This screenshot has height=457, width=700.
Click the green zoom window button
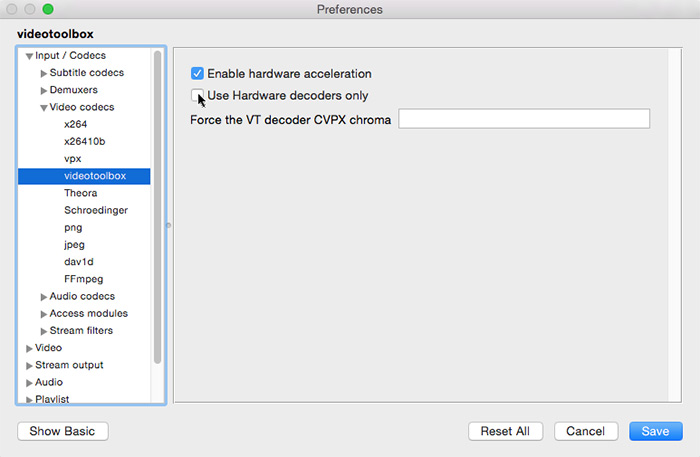click(48, 9)
